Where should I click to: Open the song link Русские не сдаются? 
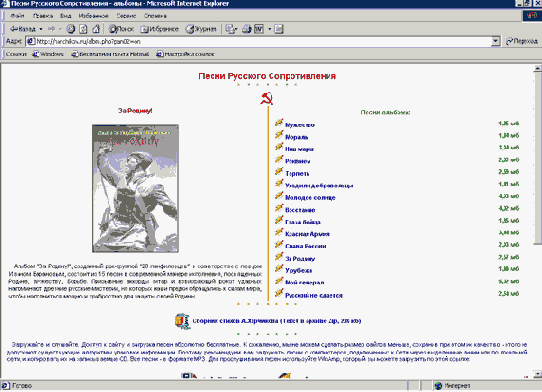tap(314, 296)
